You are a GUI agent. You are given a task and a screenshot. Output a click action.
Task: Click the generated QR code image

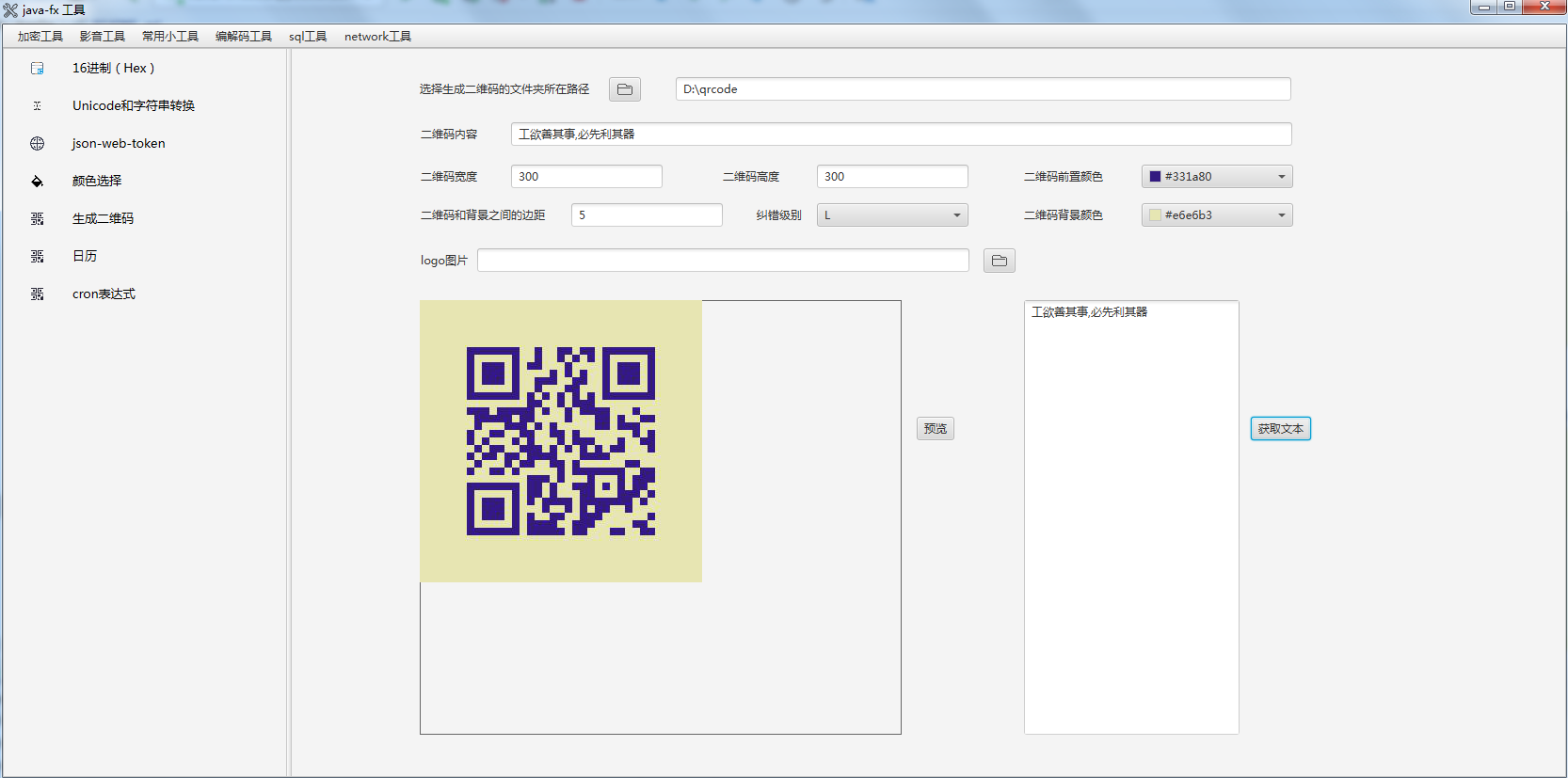tap(561, 441)
